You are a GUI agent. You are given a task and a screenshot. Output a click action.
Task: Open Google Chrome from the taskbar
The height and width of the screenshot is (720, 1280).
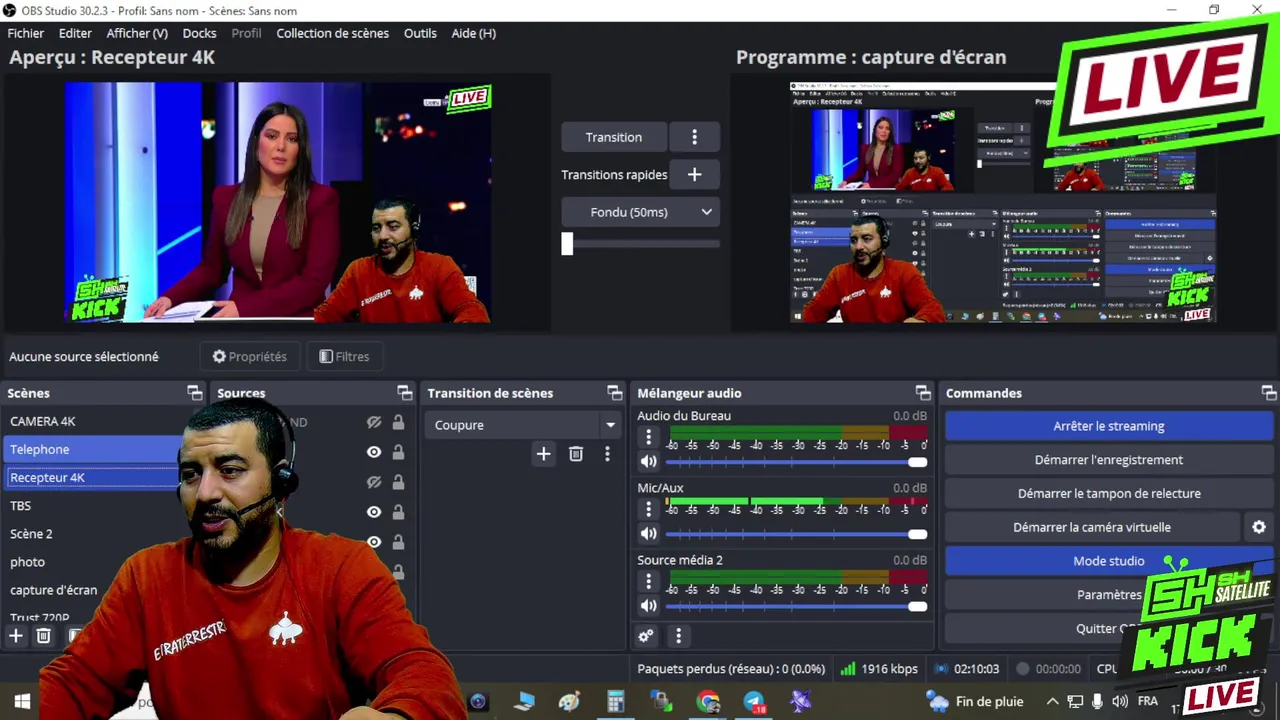coord(708,702)
